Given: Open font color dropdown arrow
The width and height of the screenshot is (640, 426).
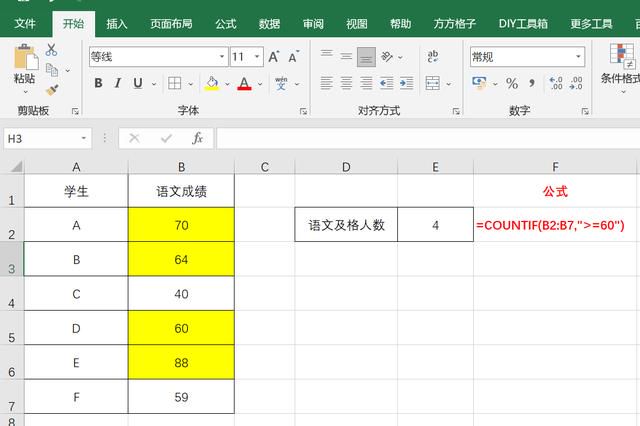Looking at the screenshot, I should tap(260, 84).
